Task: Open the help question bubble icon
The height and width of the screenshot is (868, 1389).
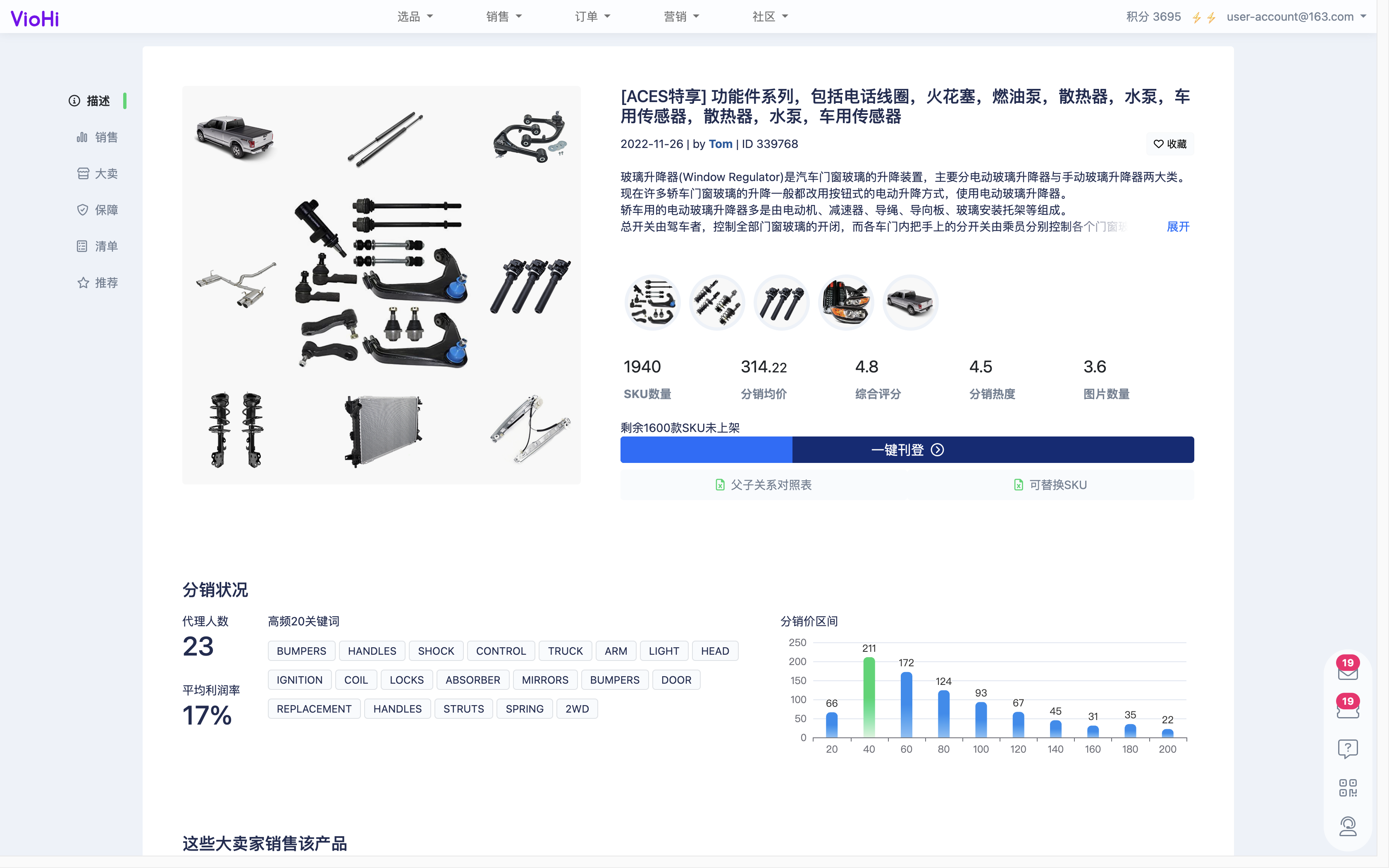Action: click(1348, 749)
